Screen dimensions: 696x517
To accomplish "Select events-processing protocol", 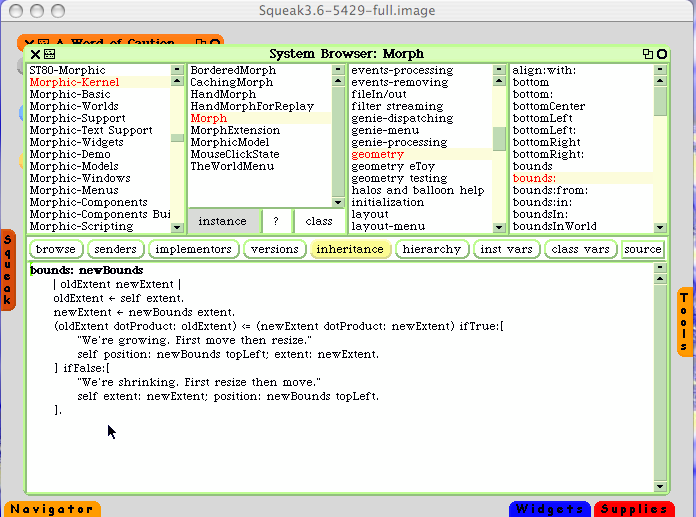I will pyautogui.click(x=421, y=70).
